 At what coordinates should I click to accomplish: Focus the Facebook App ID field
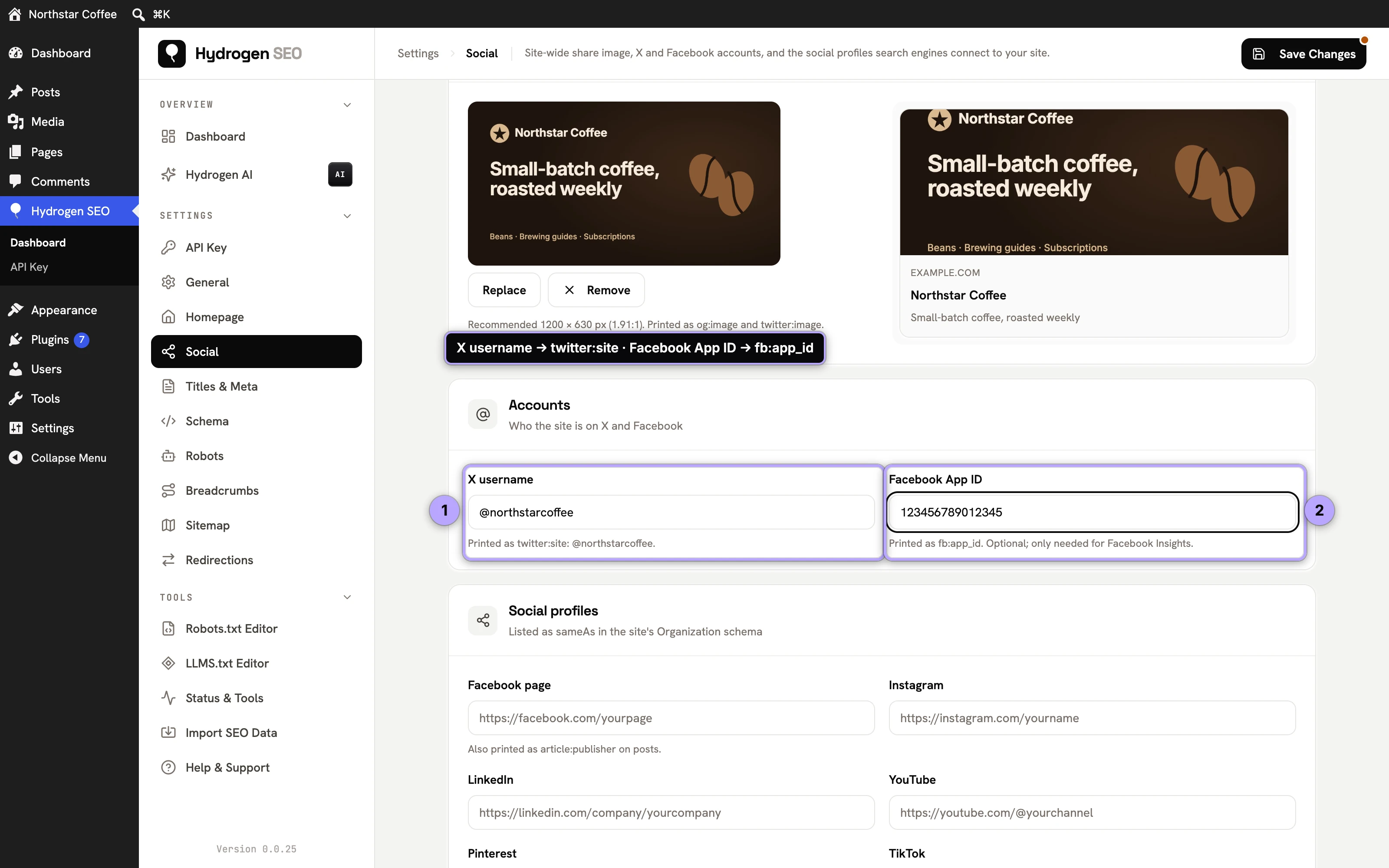pos(1092,512)
